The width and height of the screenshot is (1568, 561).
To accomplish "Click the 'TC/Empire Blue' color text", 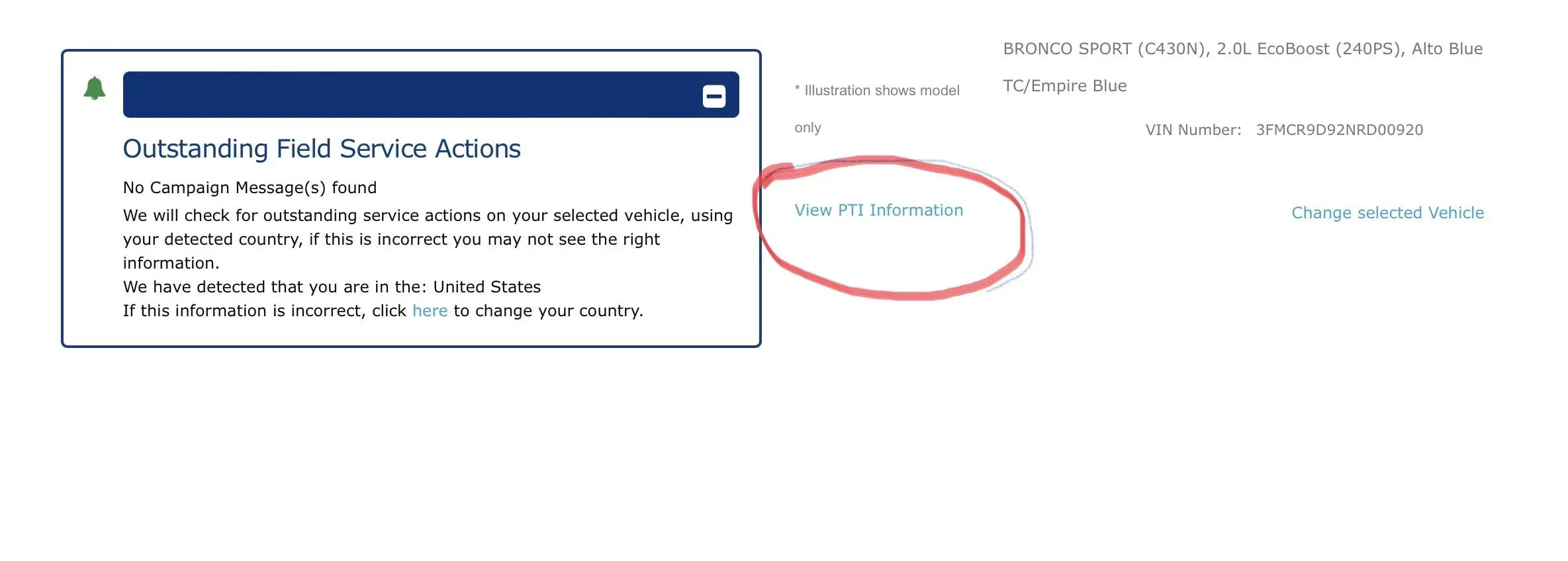I will (x=1064, y=86).
